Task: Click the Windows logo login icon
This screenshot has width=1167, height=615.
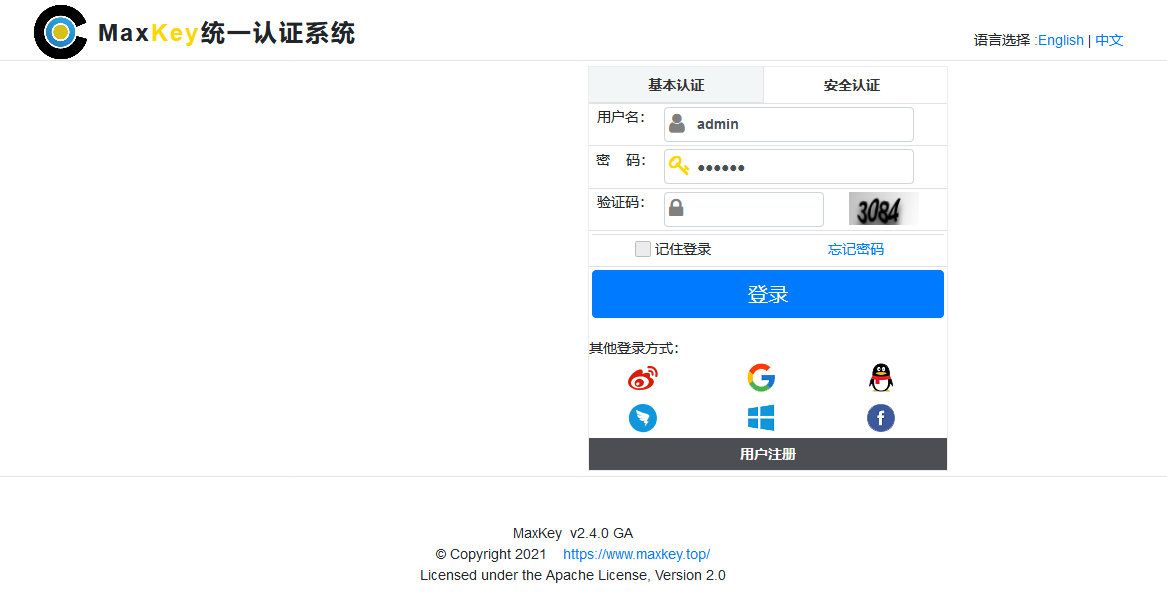Action: pyautogui.click(x=761, y=418)
